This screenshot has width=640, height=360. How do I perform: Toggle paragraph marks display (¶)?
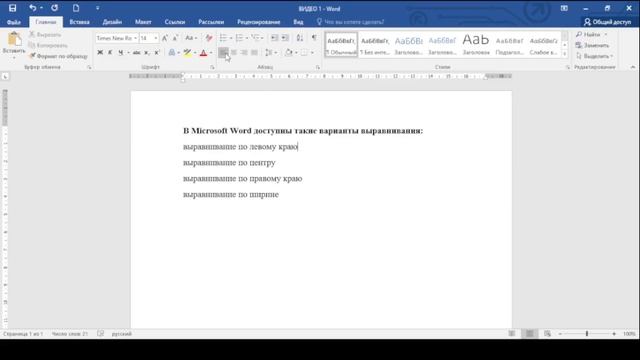[x=314, y=38]
